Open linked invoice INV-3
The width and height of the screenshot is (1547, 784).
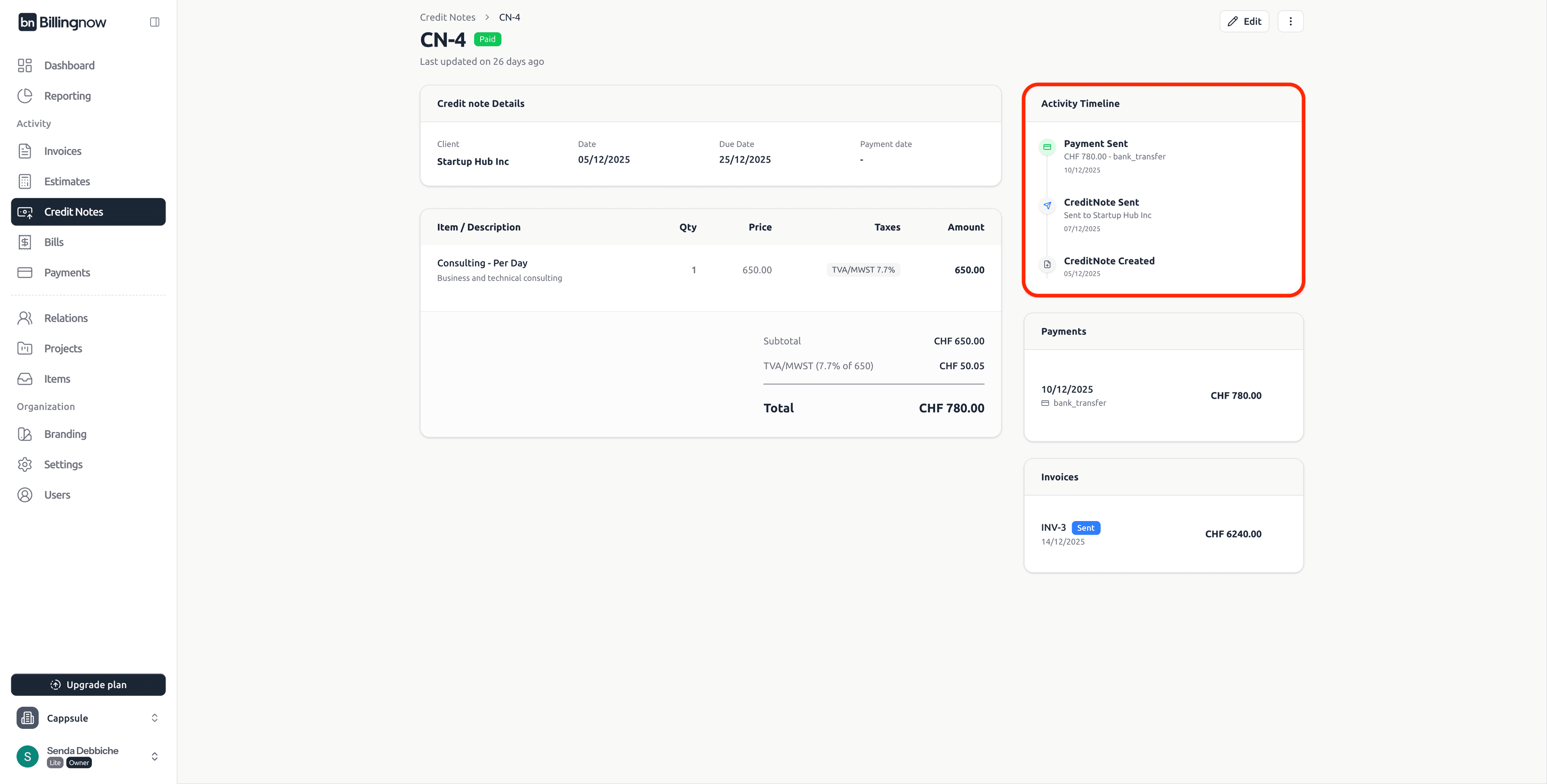click(x=1053, y=527)
